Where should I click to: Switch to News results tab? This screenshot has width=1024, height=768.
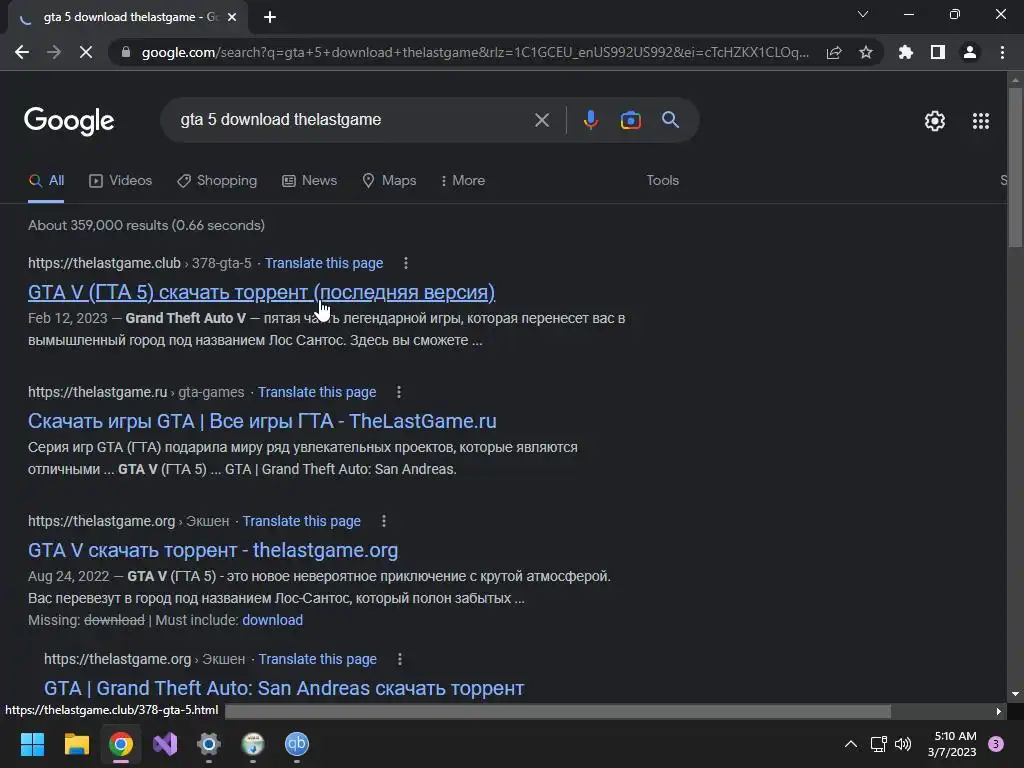[310, 181]
